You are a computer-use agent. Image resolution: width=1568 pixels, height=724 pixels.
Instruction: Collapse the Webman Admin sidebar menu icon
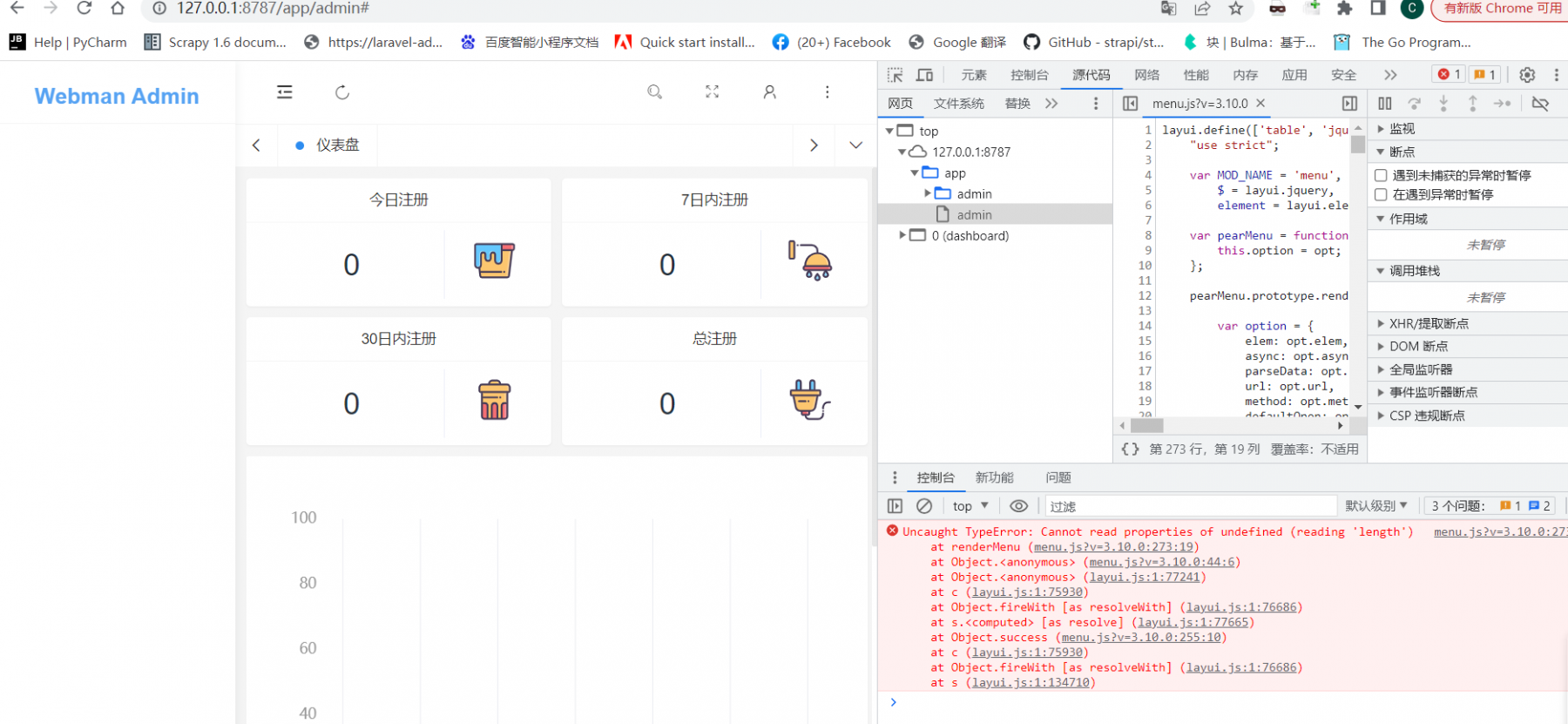[x=285, y=92]
